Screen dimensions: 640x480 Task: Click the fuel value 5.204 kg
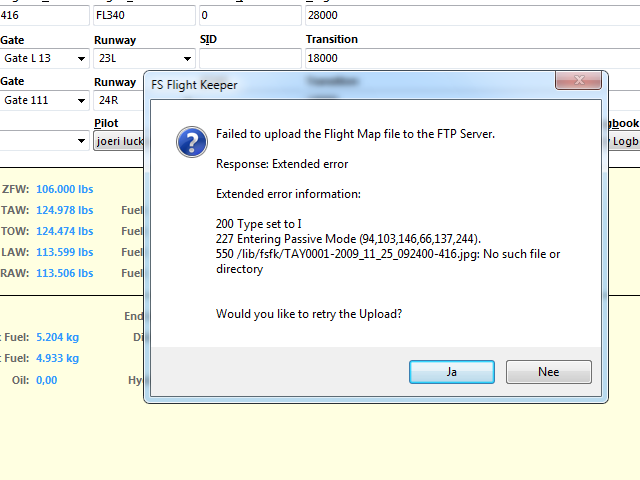pos(58,337)
